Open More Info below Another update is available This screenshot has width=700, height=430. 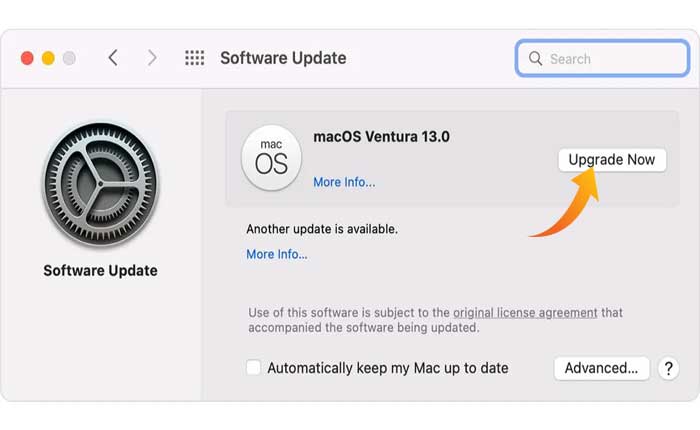point(277,254)
